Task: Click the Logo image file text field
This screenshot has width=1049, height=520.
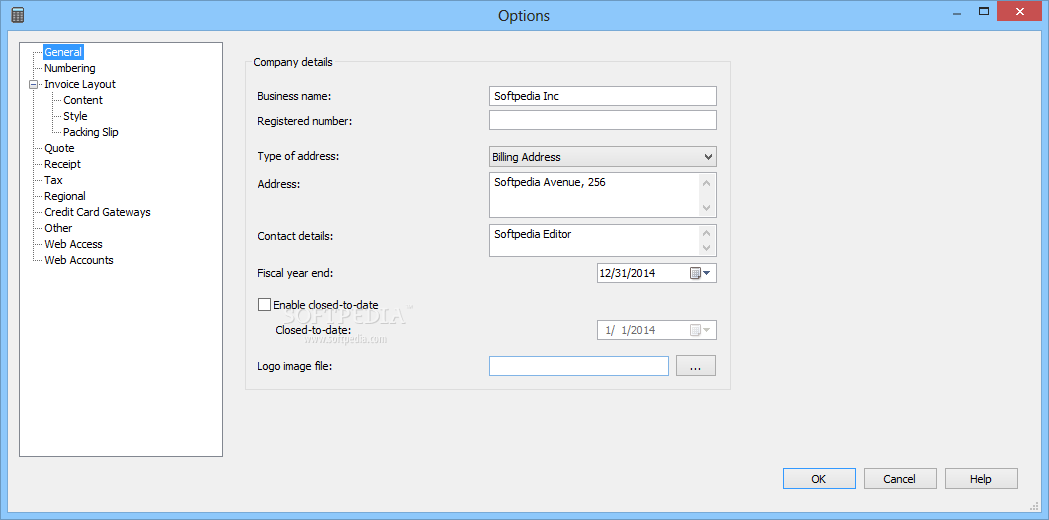Action: point(579,366)
